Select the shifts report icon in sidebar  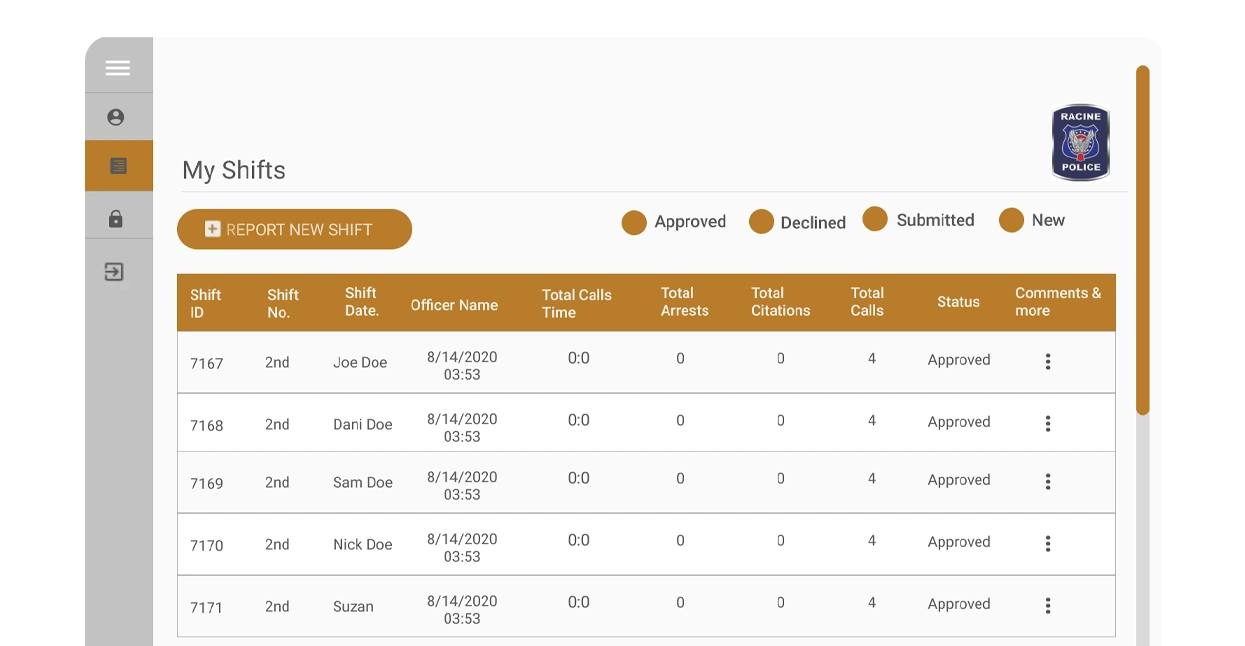pyautogui.click(x=117, y=165)
